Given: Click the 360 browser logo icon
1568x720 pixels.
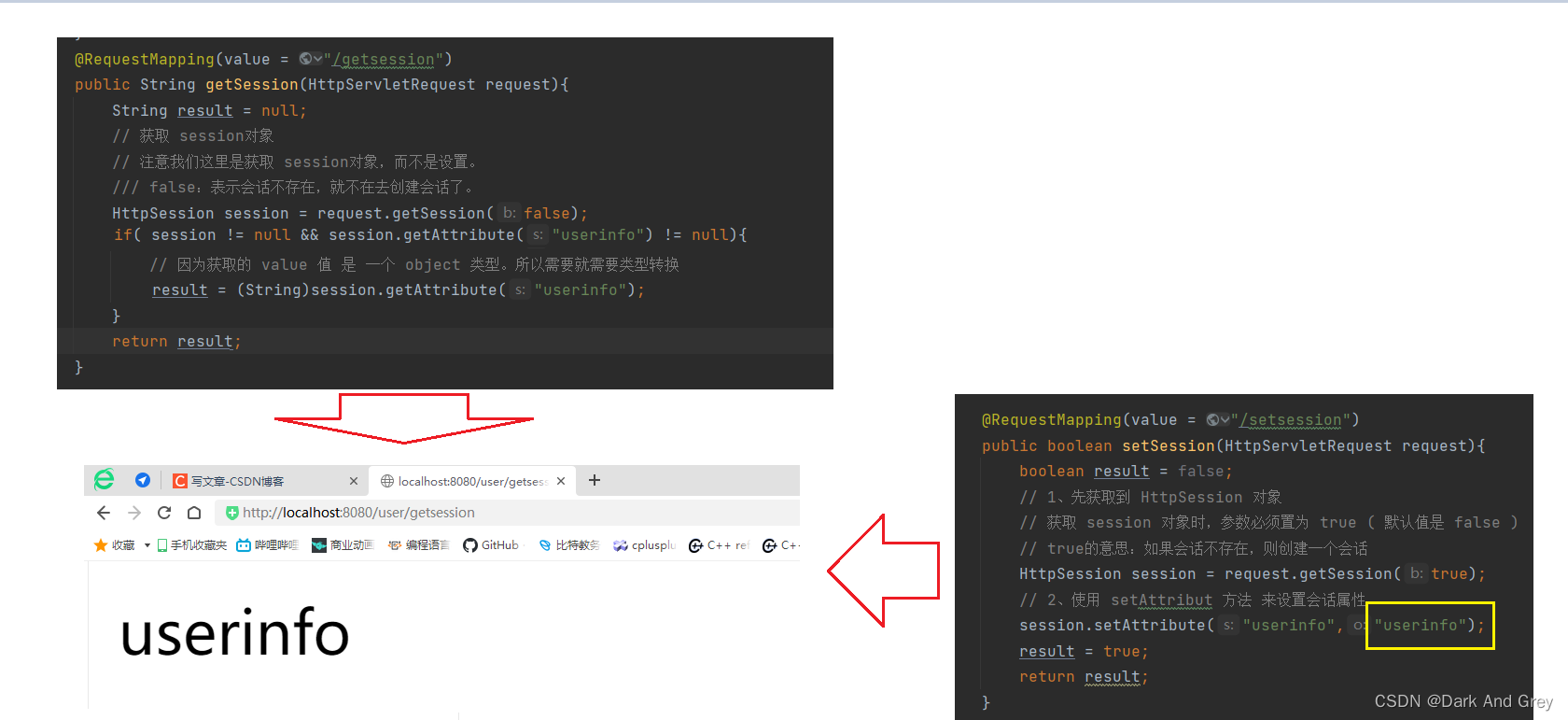Looking at the screenshot, I should pyautogui.click(x=105, y=480).
